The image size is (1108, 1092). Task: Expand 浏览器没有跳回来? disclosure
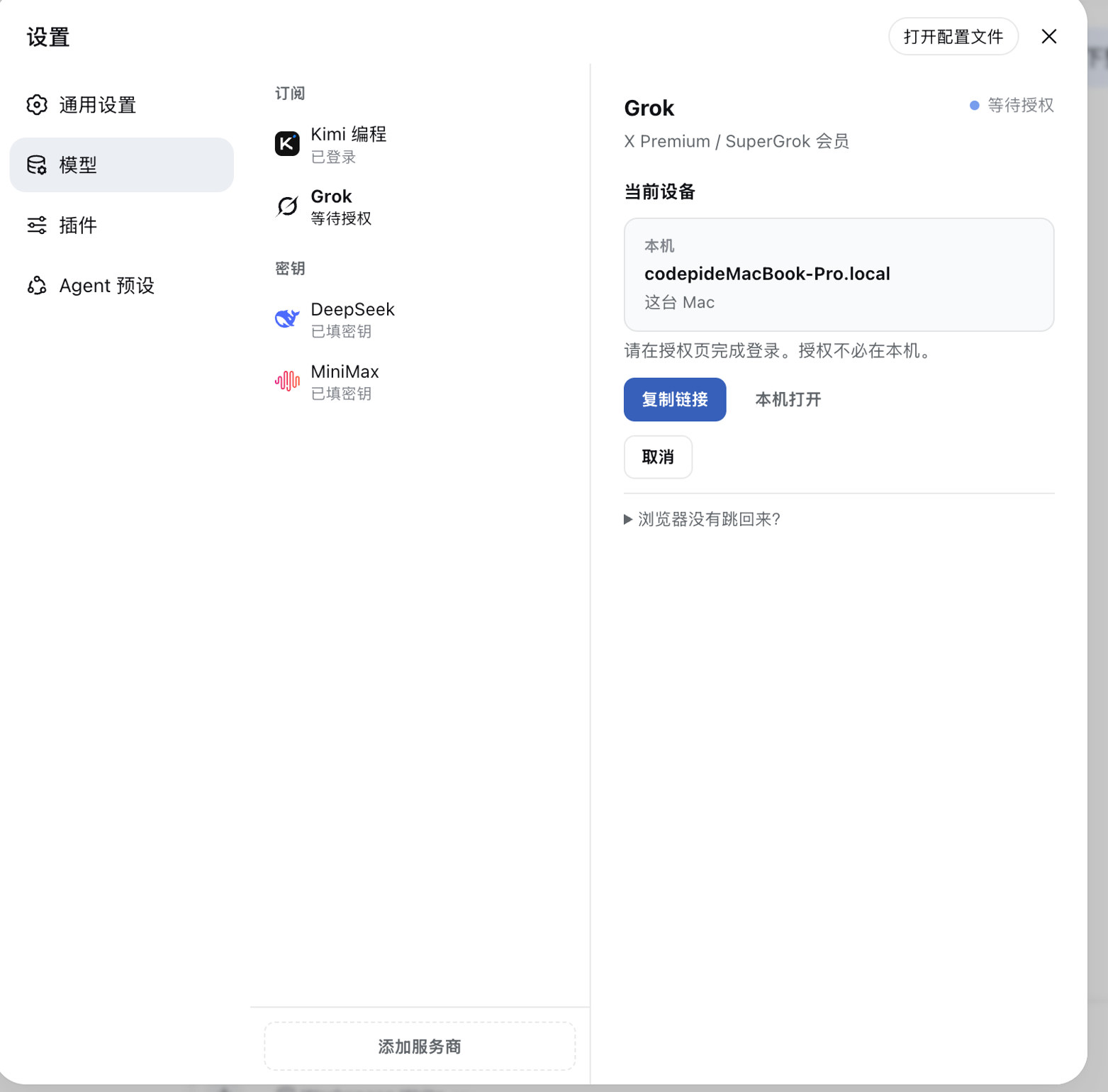click(x=703, y=519)
